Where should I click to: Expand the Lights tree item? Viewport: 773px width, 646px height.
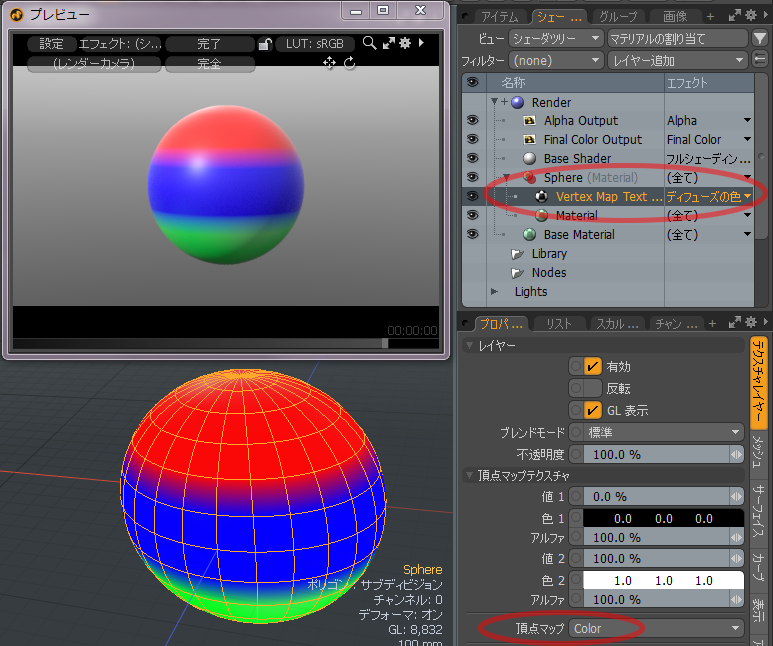pyautogui.click(x=494, y=292)
